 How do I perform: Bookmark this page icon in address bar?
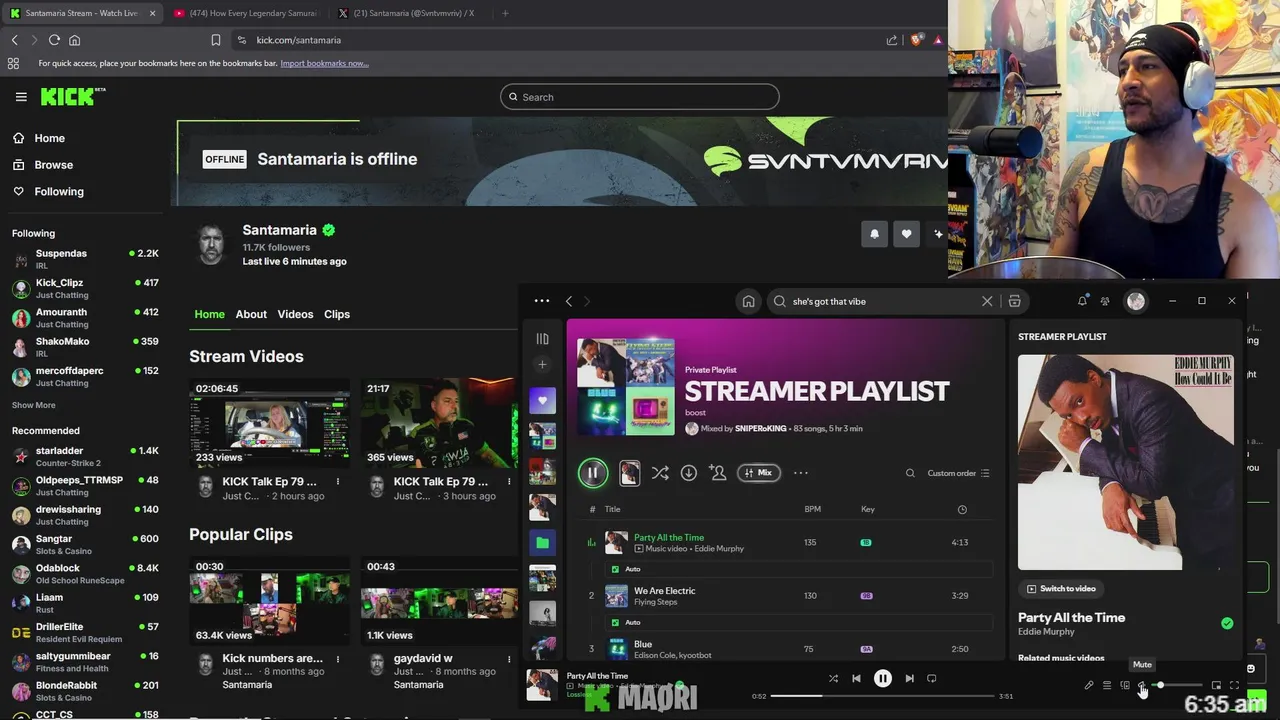pyautogui.click(x=215, y=40)
